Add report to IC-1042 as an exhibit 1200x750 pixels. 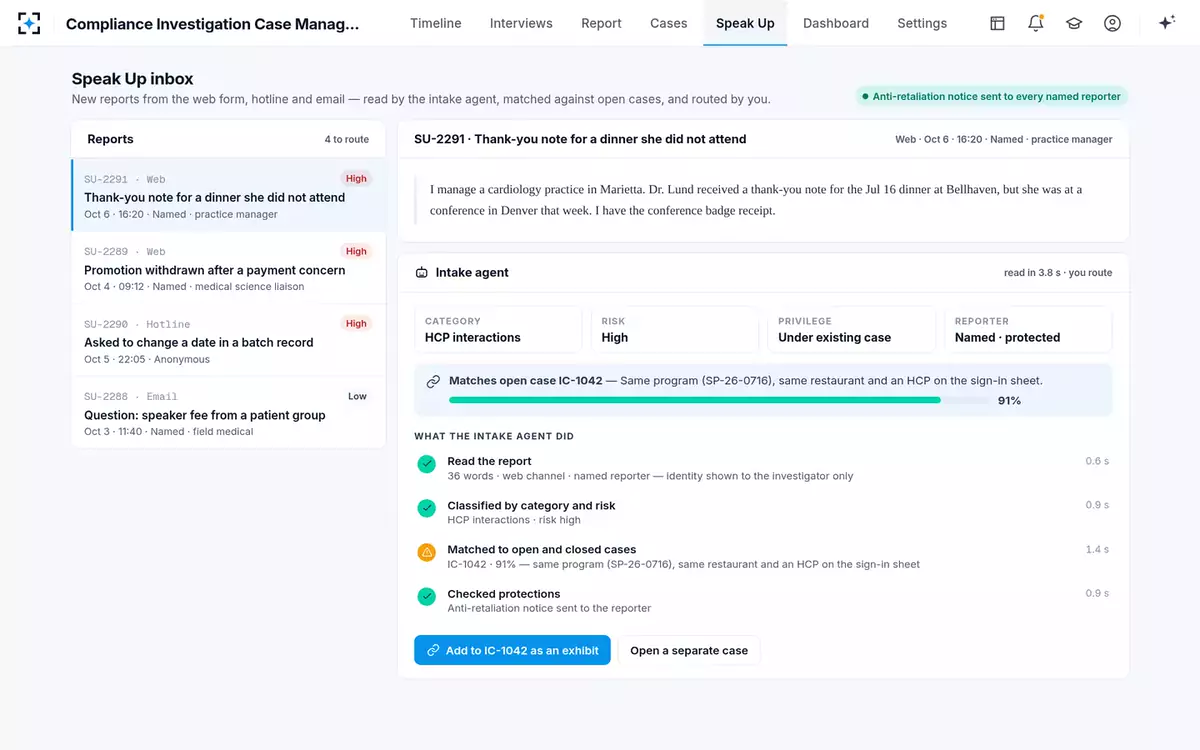pyautogui.click(x=512, y=650)
